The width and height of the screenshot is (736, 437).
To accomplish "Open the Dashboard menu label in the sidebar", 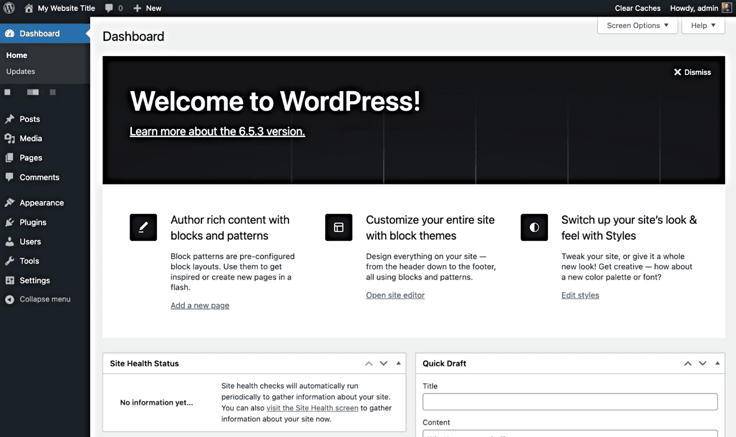I will click(39, 33).
